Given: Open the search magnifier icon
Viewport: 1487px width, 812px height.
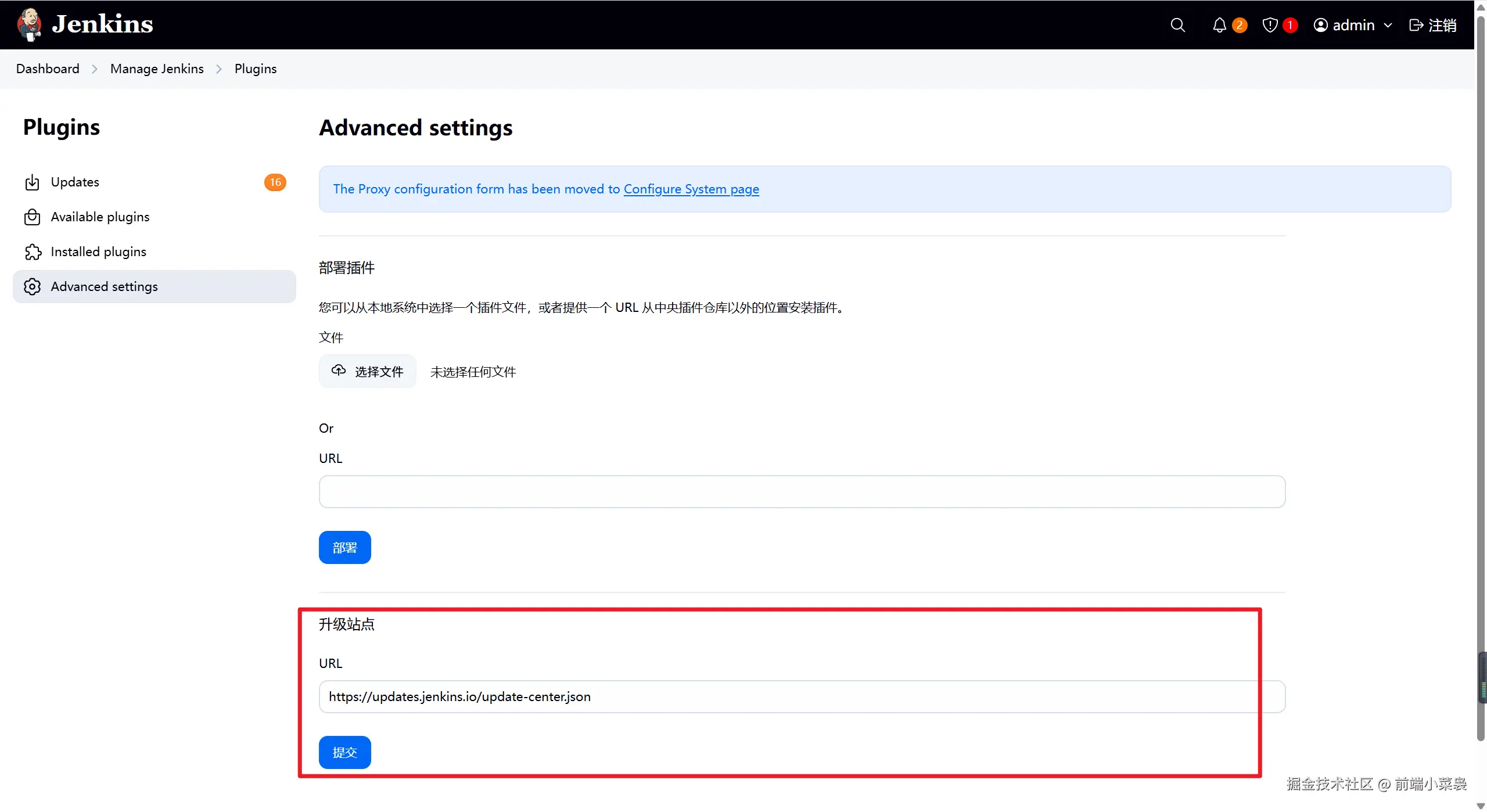Looking at the screenshot, I should (1177, 25).
